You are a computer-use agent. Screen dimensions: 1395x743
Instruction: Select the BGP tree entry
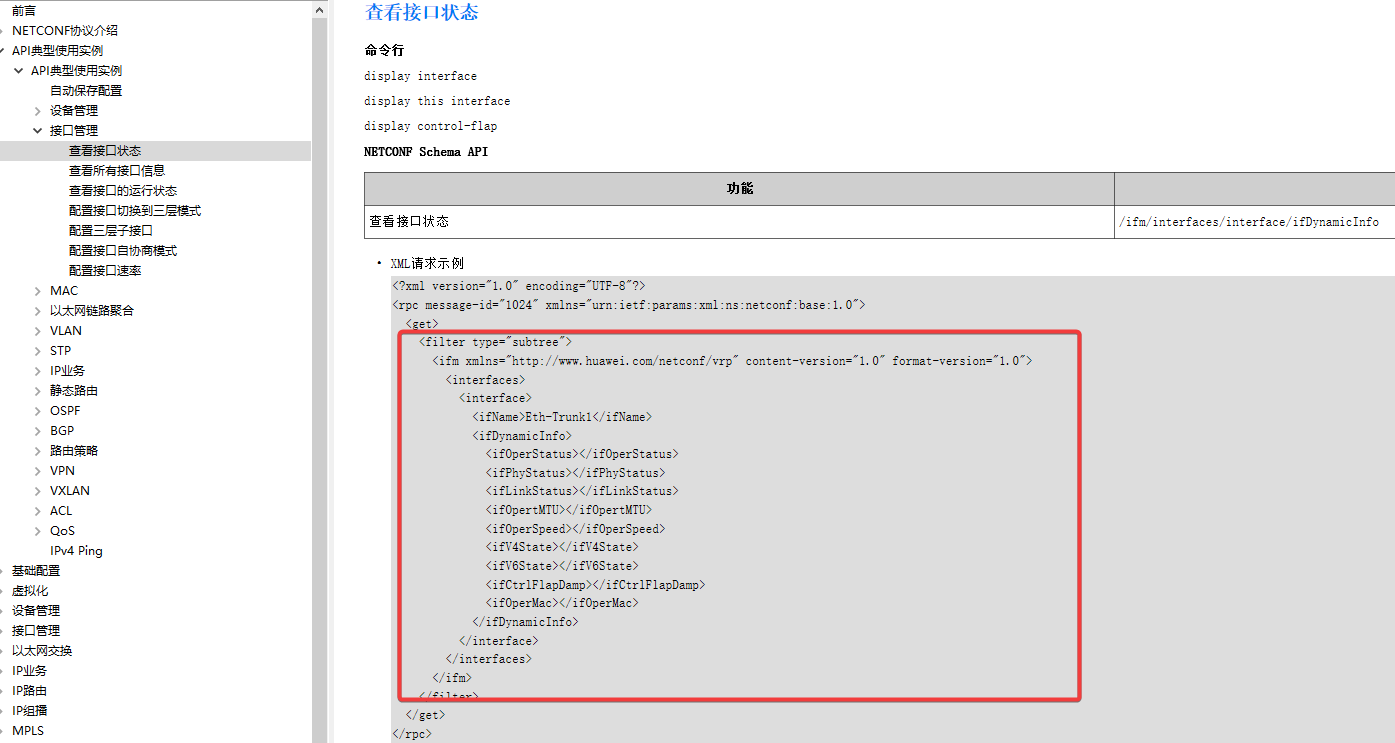click(x=62, y=431)
